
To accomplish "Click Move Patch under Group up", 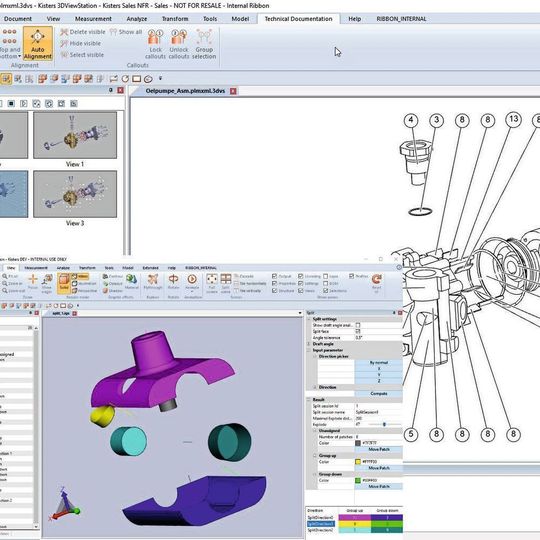I will [378, 468].
